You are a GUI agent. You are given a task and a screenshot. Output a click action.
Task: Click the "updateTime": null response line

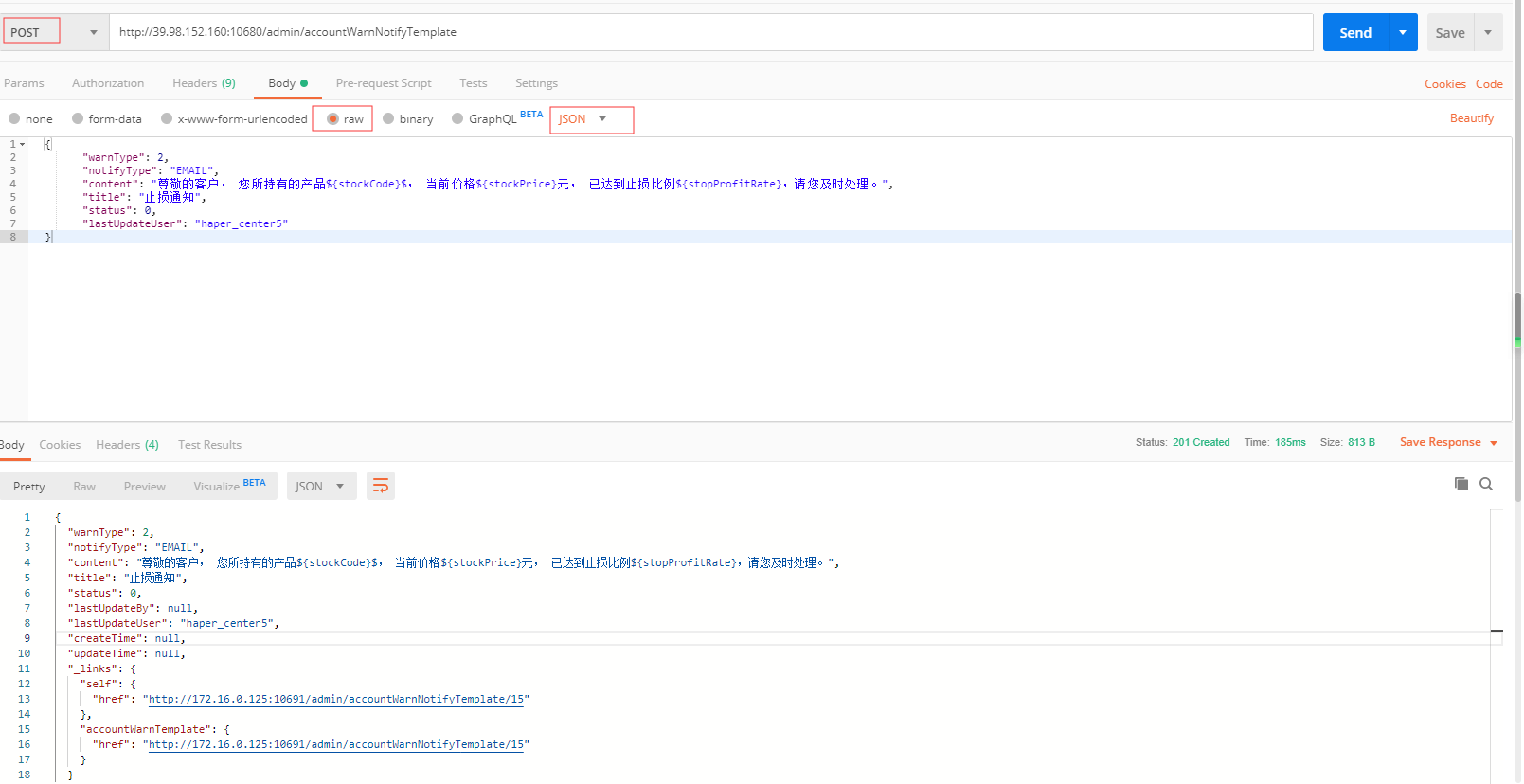[x=126, y=654]
